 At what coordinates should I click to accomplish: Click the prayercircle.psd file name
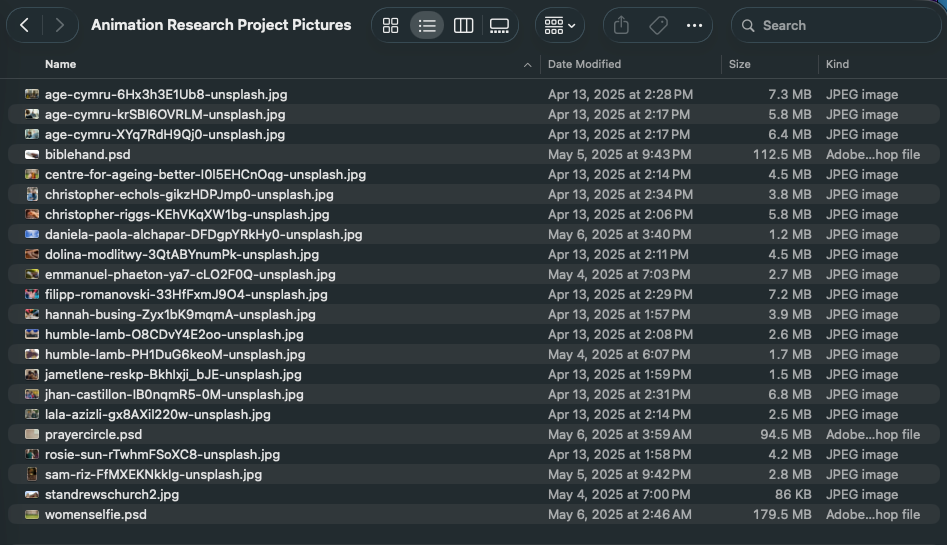point(94,434)
